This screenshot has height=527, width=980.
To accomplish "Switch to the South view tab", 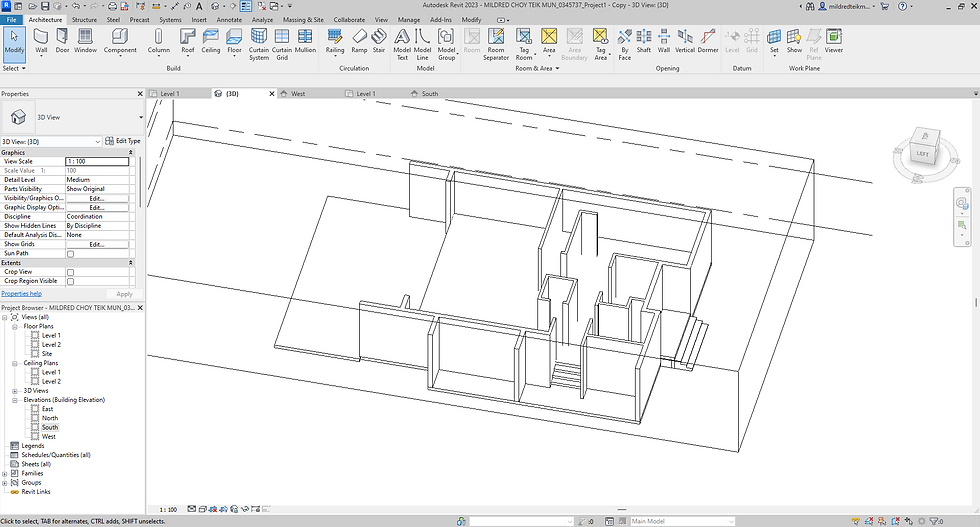I will pyautogui.click(x=429, y=94).
